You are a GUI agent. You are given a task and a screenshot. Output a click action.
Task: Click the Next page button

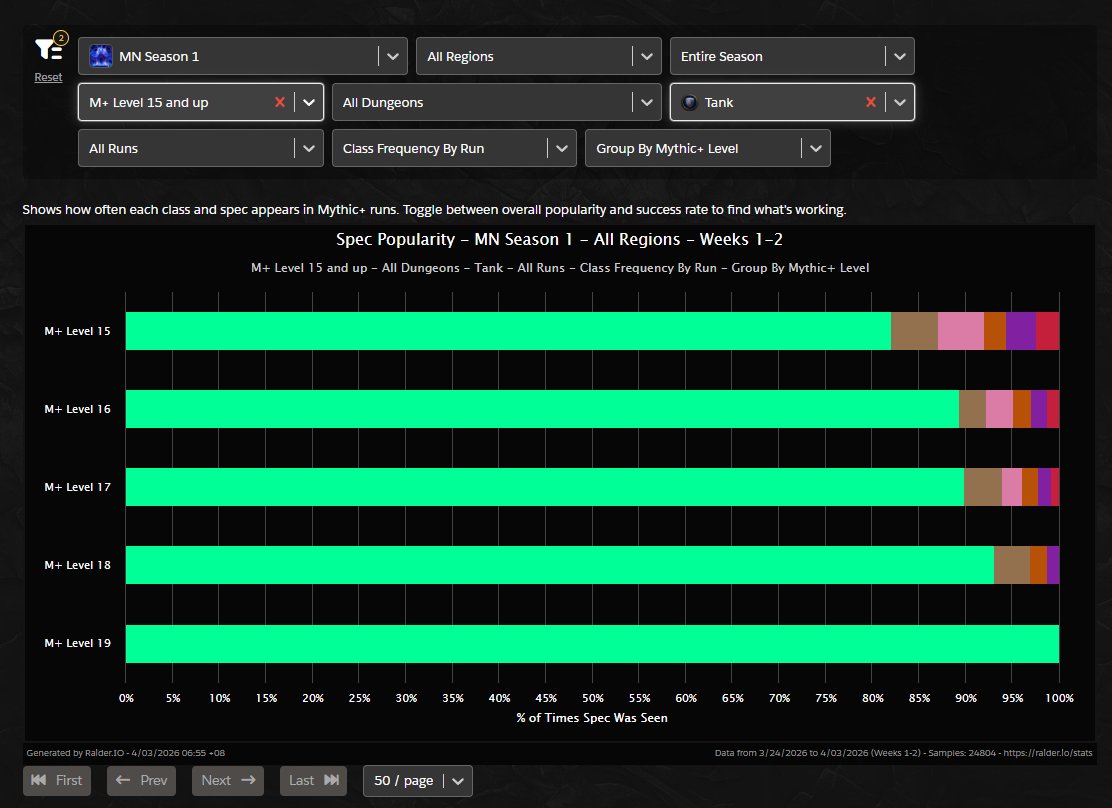[228, 780]
